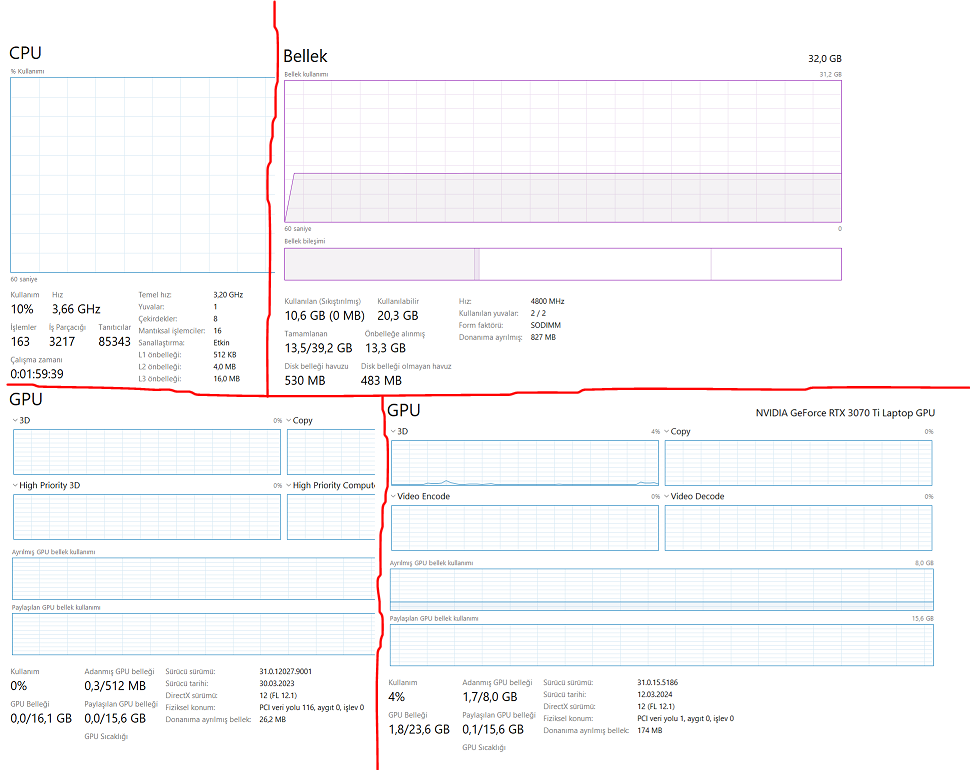Click the driver version 31.0.12027.9001
Screen dimensions: 970x770
pos(286,672)
